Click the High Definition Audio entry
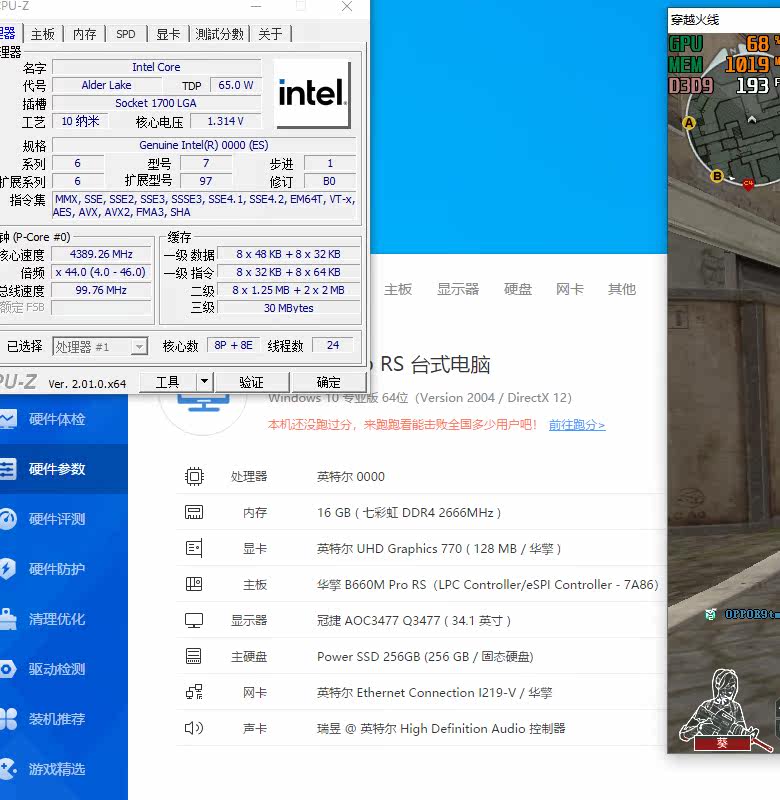The height and width of the screenshot is (800, 780). pos(441,728)
